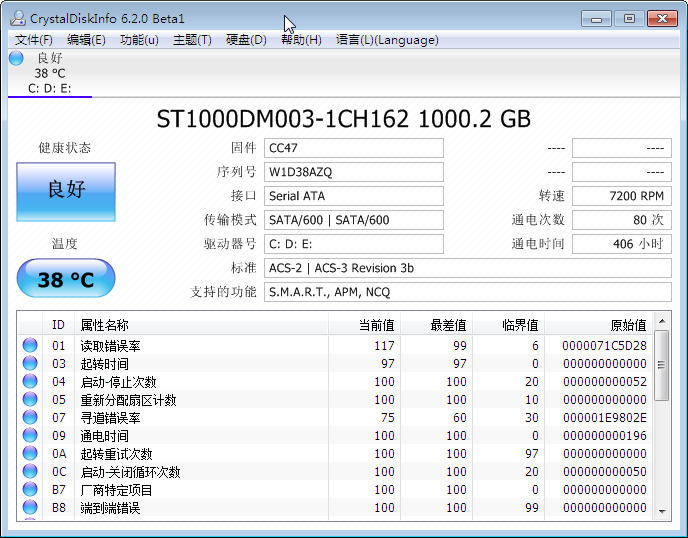
Task: Click status orb for B8 端到端错误 row
Action: click(30, 507)
